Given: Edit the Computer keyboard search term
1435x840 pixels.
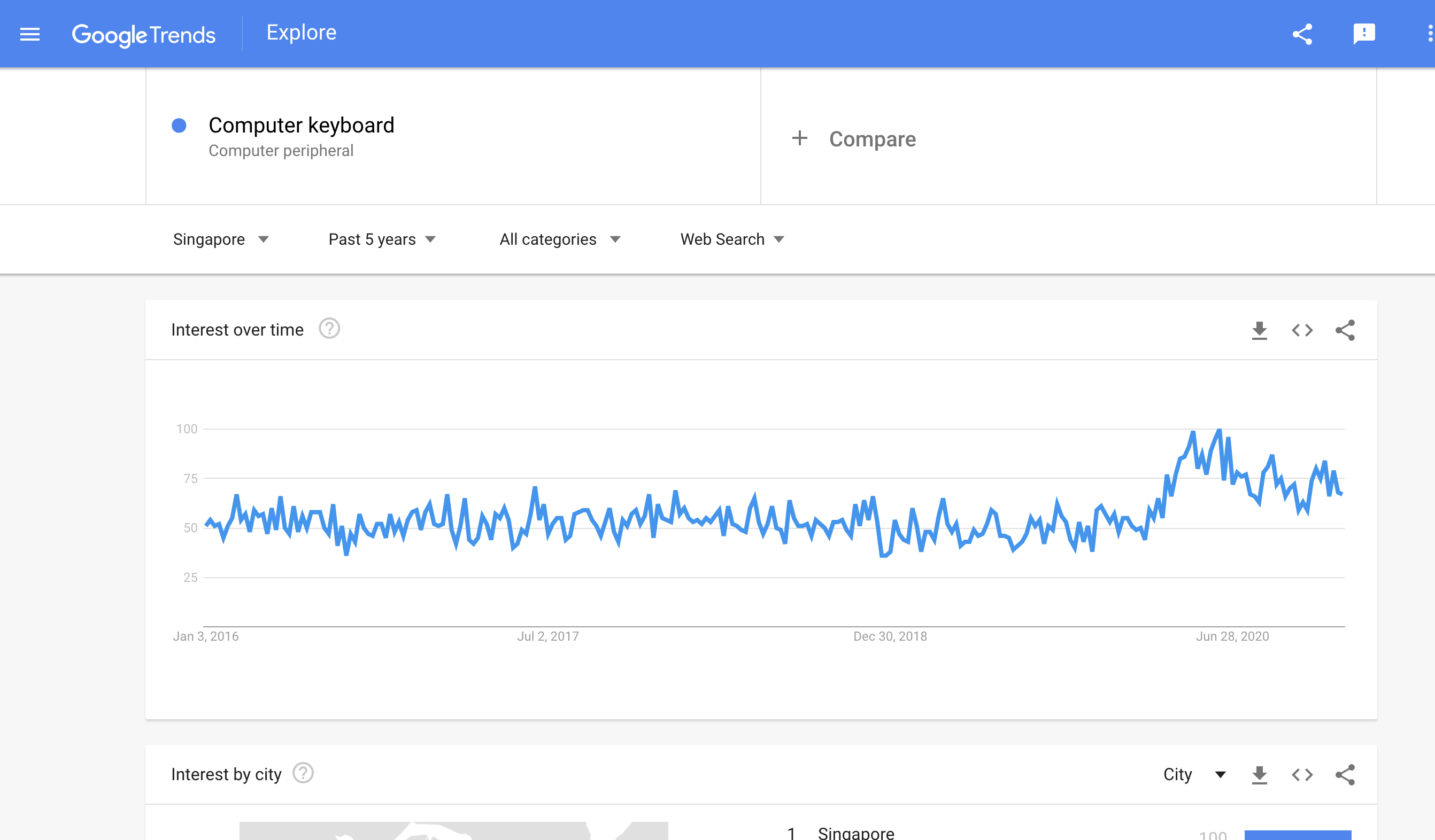Looking at the screenshot, I should point(301,125).
